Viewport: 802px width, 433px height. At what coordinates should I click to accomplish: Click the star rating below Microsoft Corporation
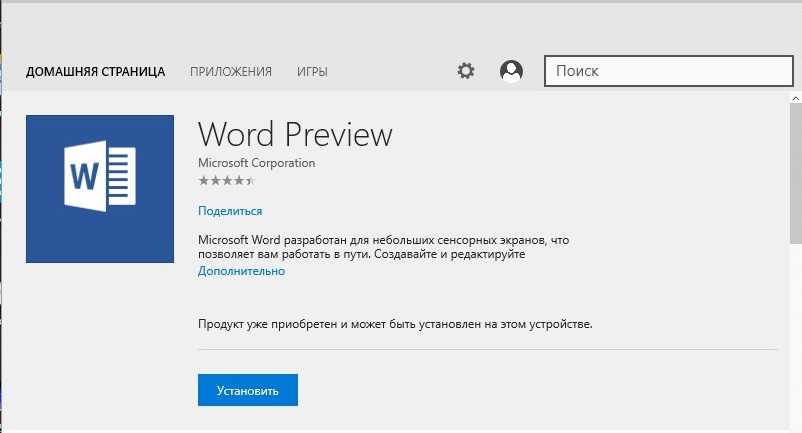226,180
